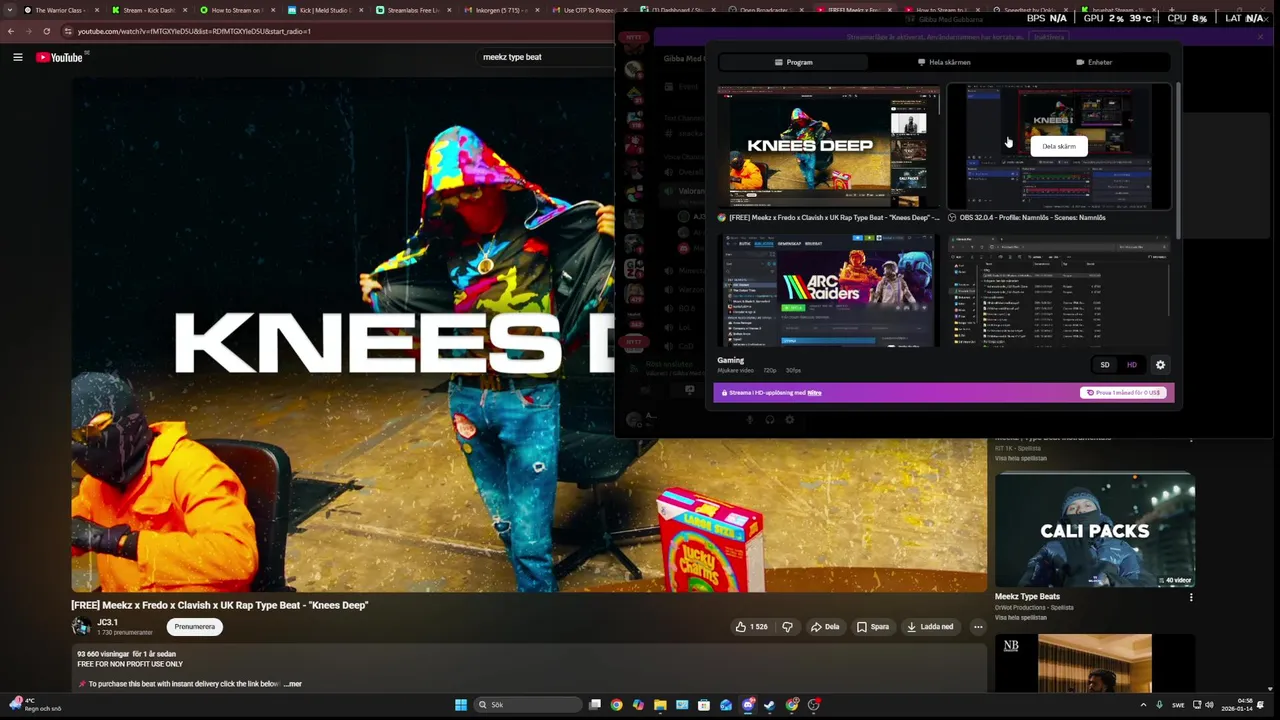Screen dimensions: 1280x720
Task: Click the YouTube search field
Action: pos(545,57)
